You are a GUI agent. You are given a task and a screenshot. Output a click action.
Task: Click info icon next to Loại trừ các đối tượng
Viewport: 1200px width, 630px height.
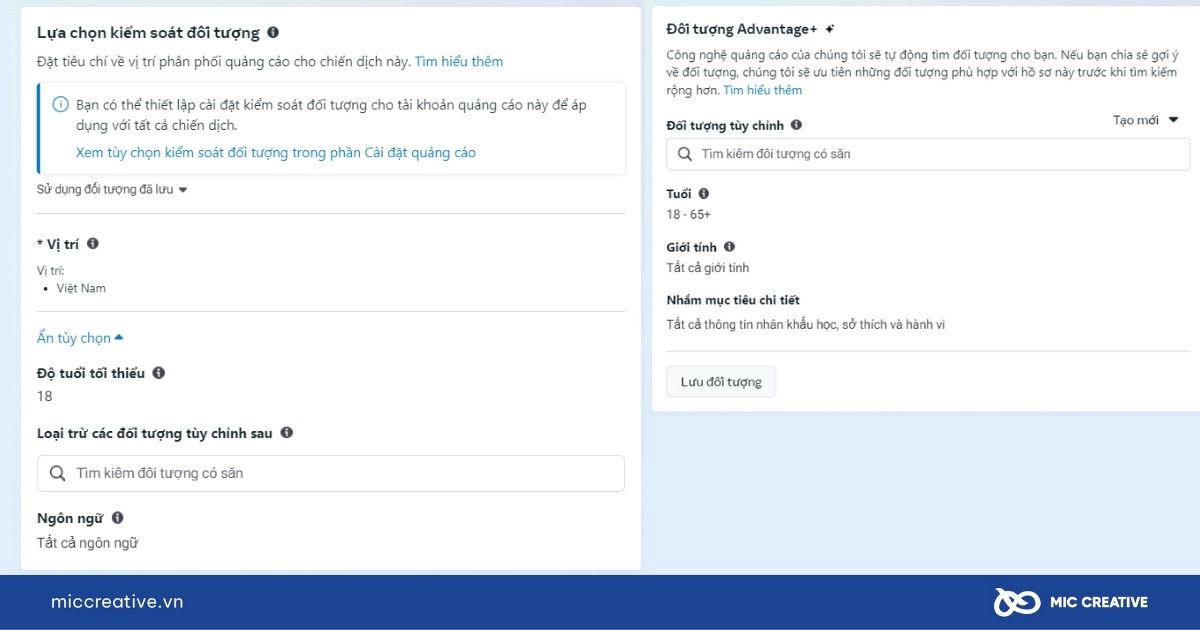(x=287, y=433)
